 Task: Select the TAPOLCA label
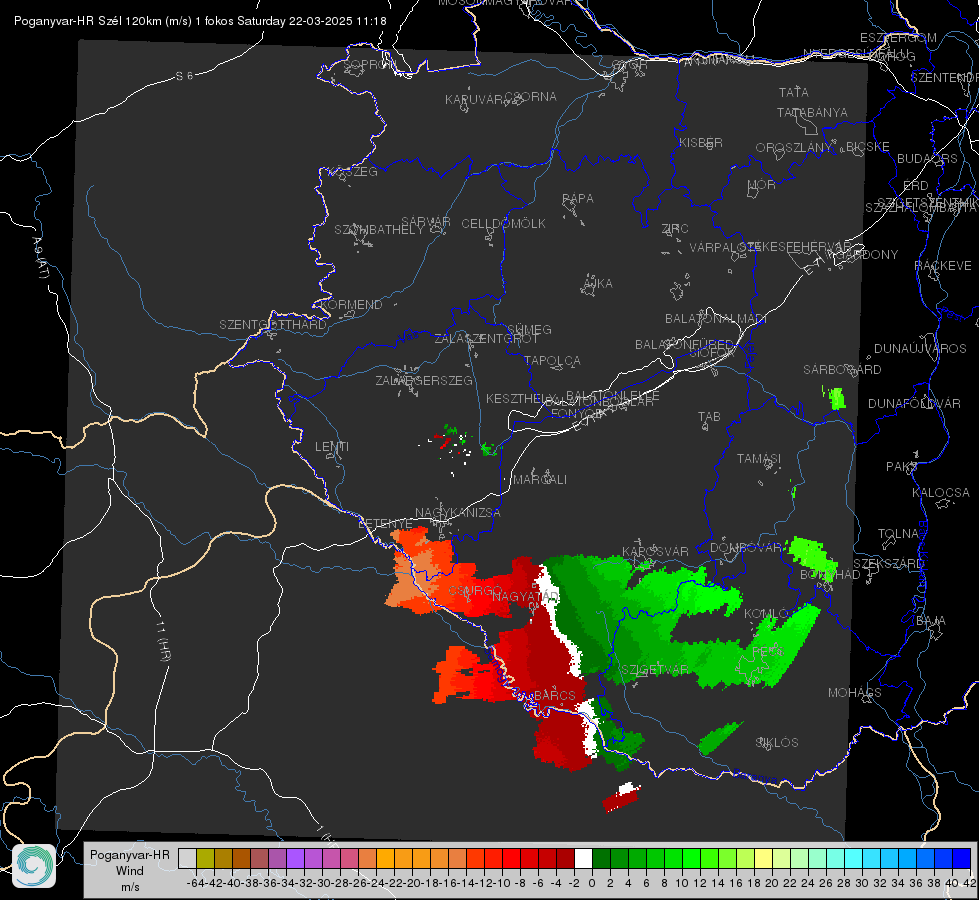tap(553, 360)
